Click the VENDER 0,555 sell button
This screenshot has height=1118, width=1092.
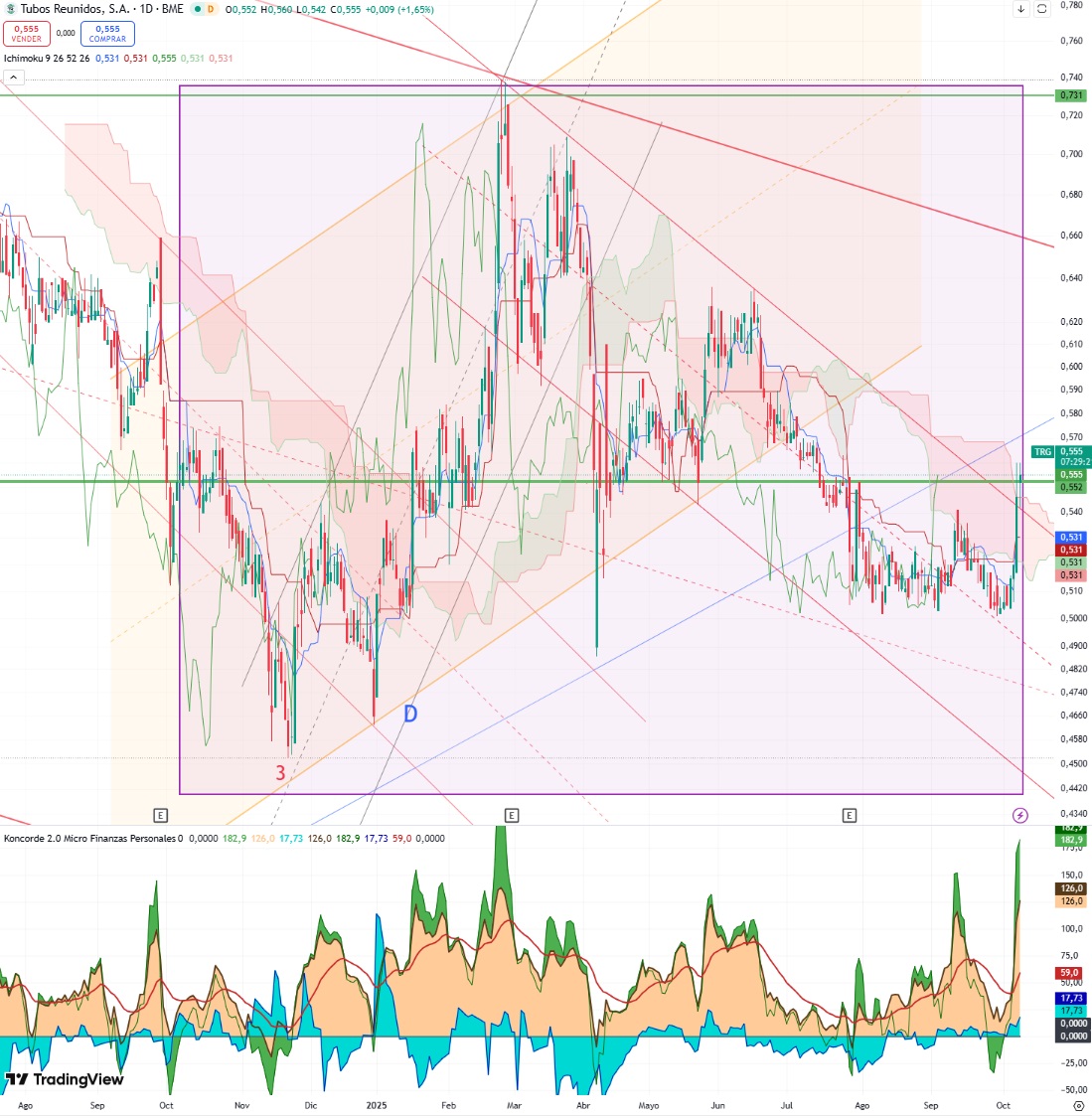(27, 34)
